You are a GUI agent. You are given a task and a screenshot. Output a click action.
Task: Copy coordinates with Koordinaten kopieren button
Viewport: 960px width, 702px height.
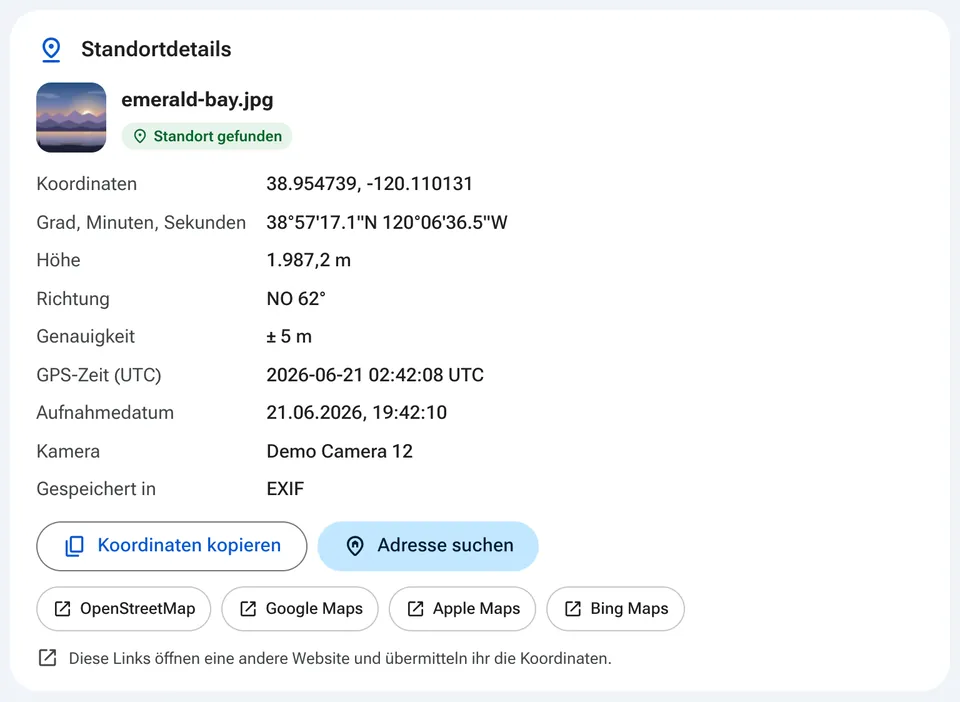[x=171, y=546]
